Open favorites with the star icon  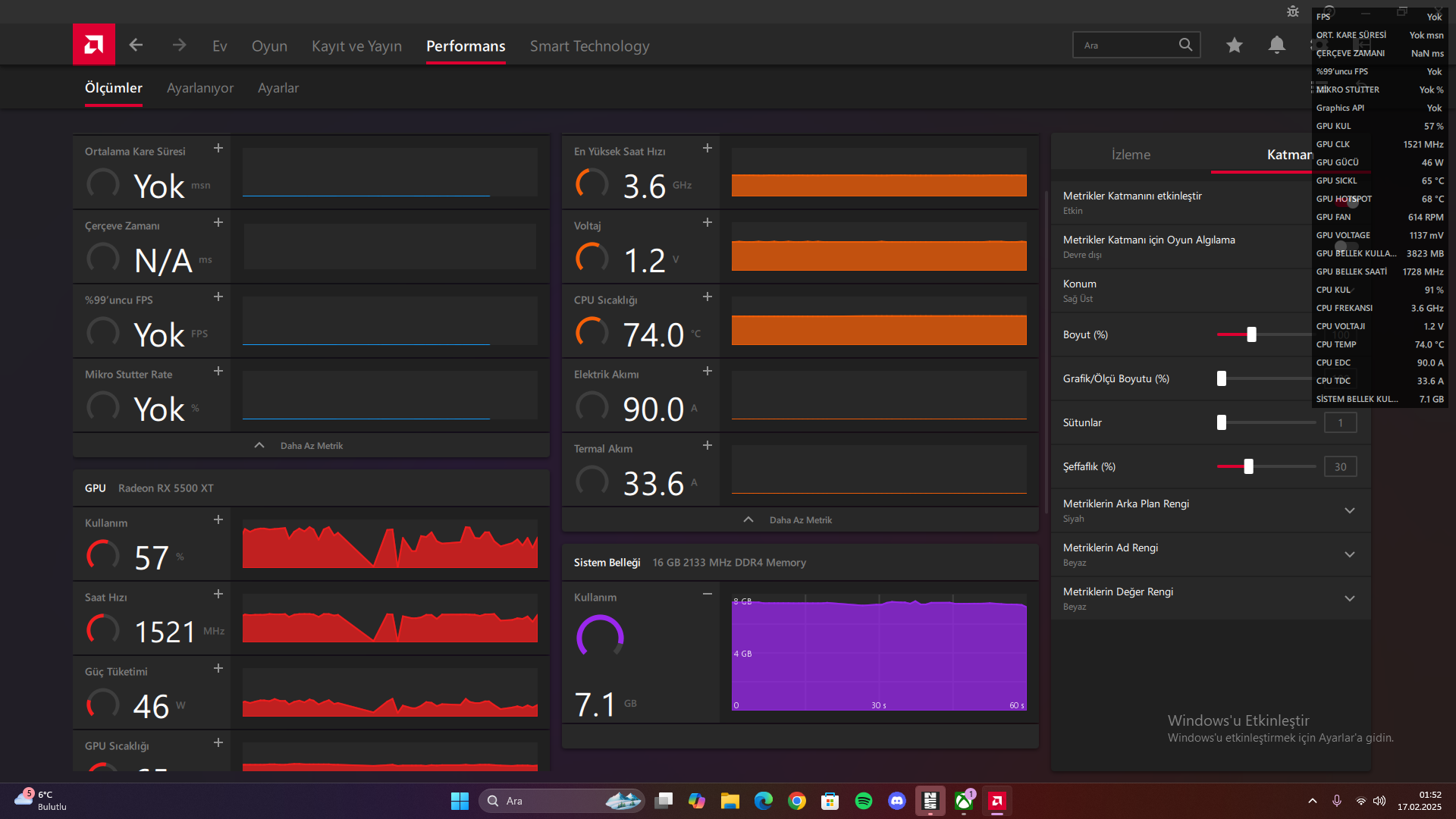coord(1234,45)
